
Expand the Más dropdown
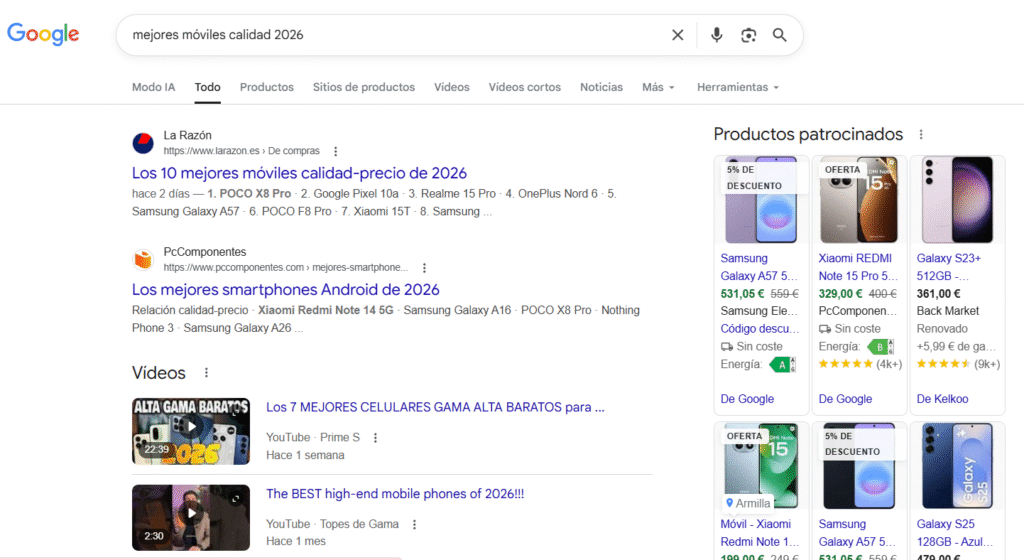click(658, 87)
